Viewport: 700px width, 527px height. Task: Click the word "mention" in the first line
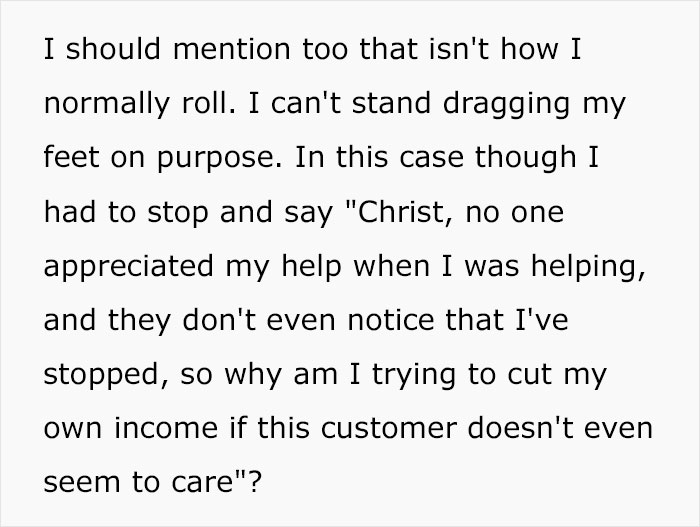pos(232,49)
